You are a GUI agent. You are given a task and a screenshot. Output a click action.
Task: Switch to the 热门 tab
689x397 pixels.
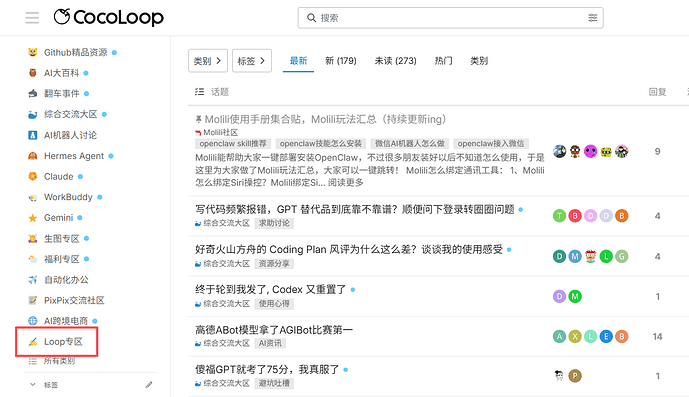[x=443, y=61]
